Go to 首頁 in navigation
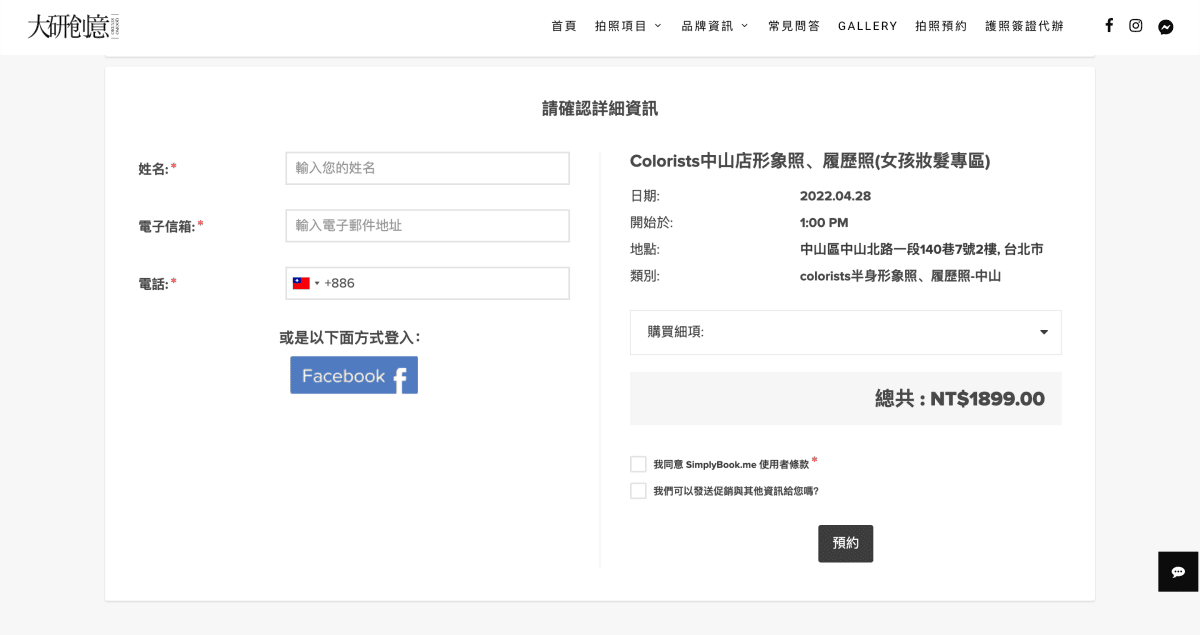 tap(564, 26)
